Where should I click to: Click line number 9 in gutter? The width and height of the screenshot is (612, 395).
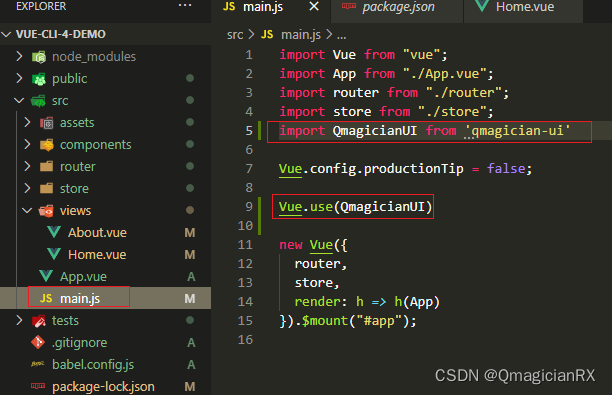[x=249, y=206]
